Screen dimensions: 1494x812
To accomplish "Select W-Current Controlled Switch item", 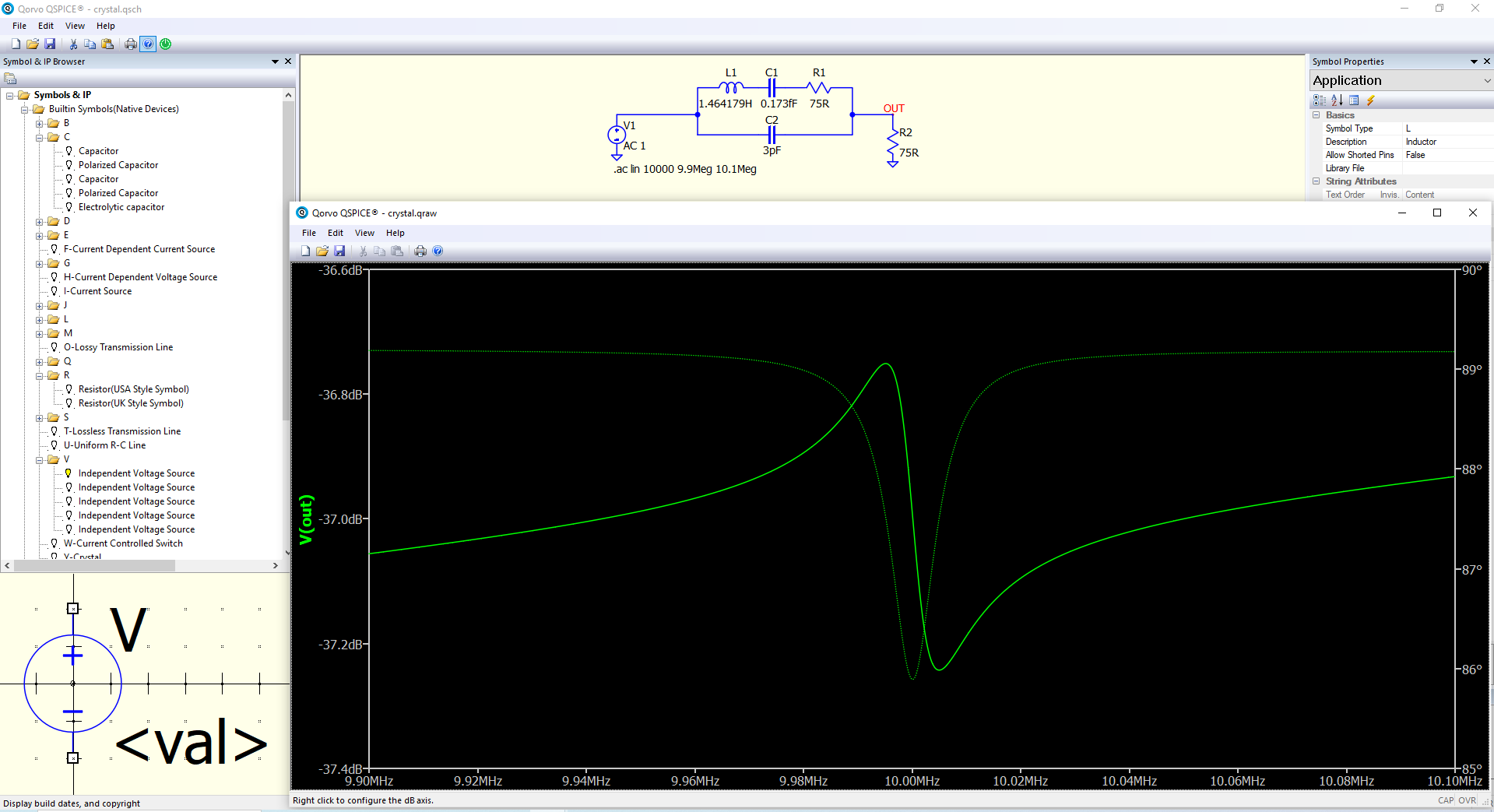I will pyautogui.click(x=123, y=543).
